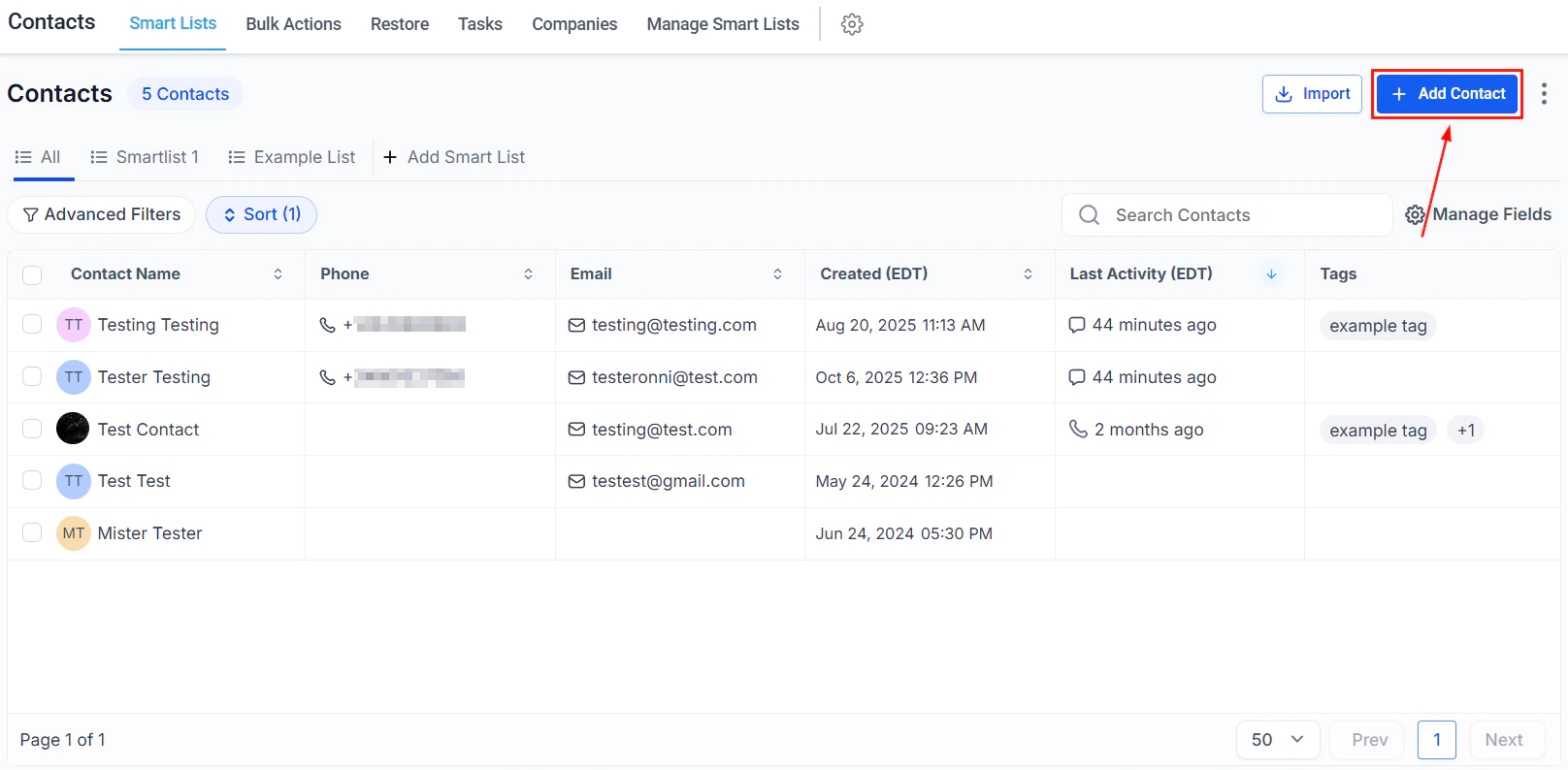Click Testing Testing TT avatar
Viewport: 1568px width, 770px height.
click(74, 325)
